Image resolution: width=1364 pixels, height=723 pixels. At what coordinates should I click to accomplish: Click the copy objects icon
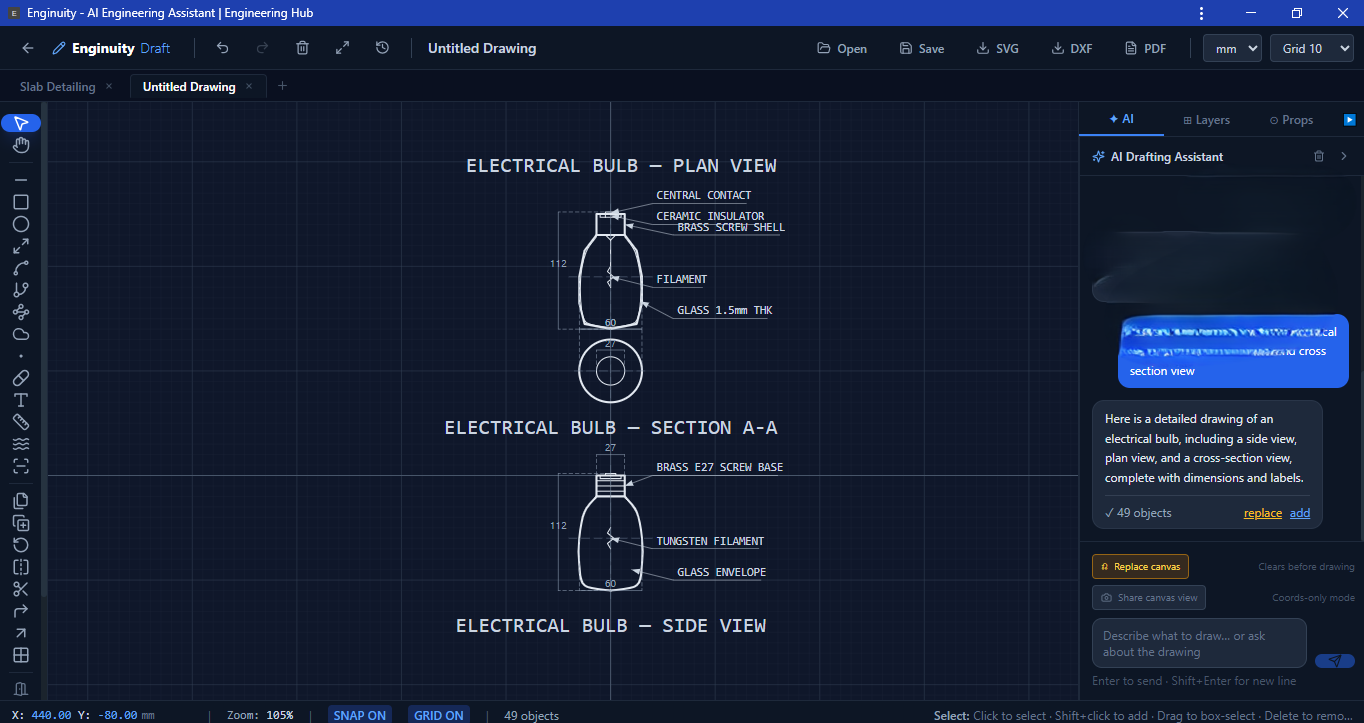[x=21, y=501]
